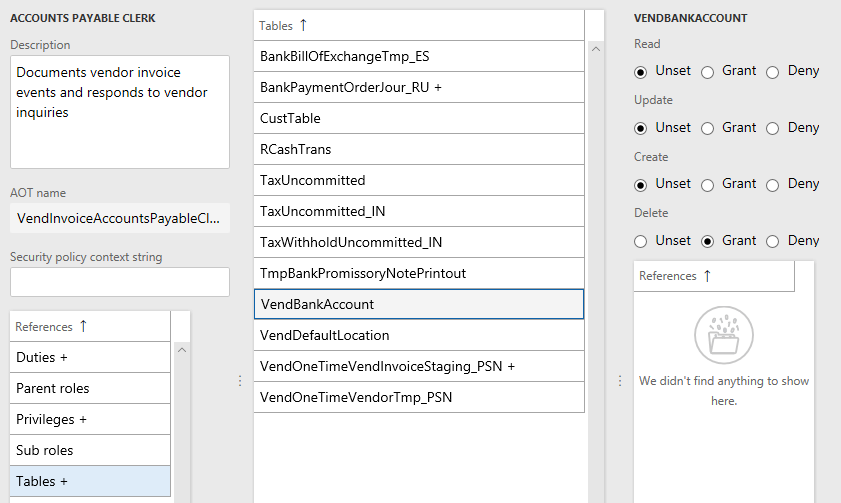The image size is (841, 503).
Task: Sort the left References list by its header
Action: [x=83, y=326]
